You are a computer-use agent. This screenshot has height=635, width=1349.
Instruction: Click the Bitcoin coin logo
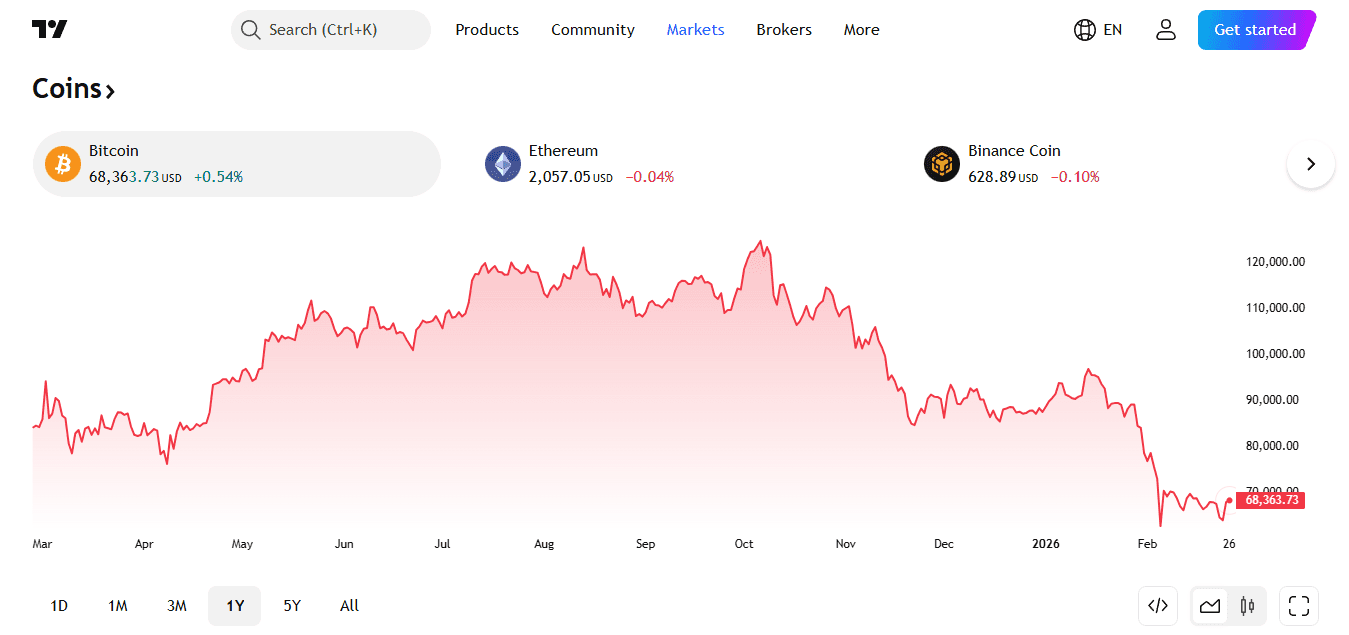pos(63,164)
